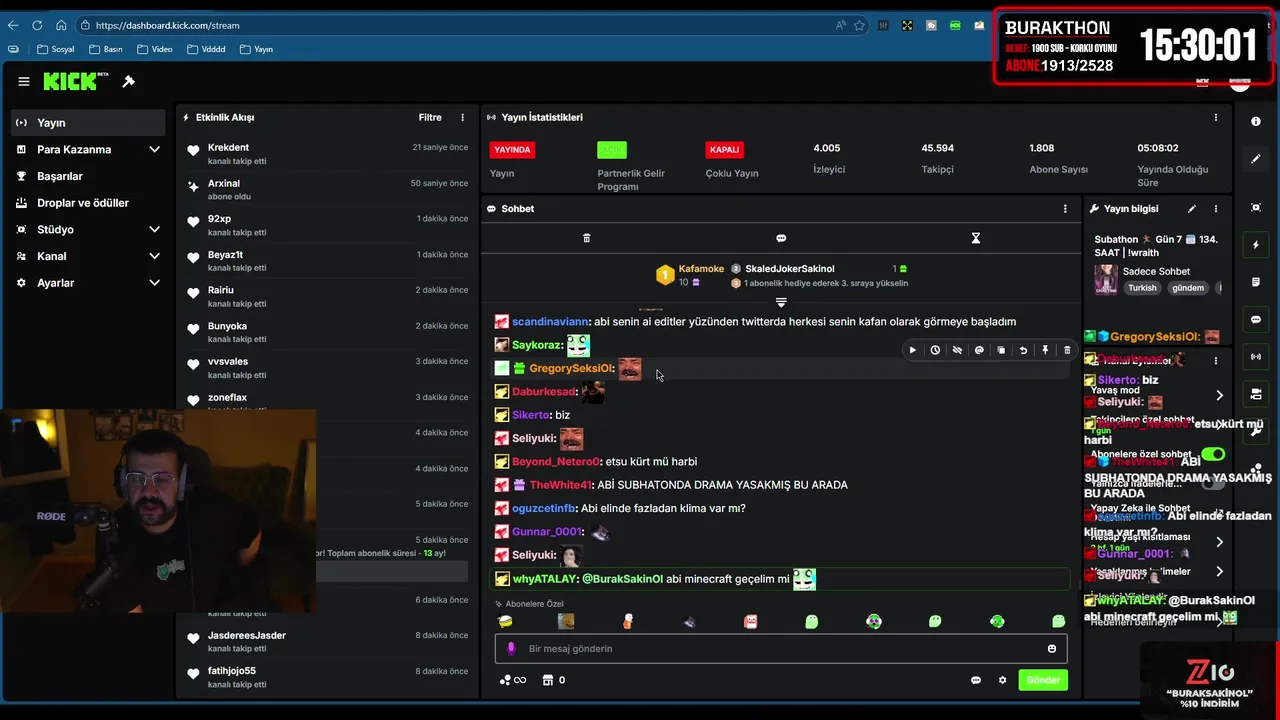Click the play icon in message action toolbar
This screenshot has width=1280, height=720.
click(x=912, y=350)
